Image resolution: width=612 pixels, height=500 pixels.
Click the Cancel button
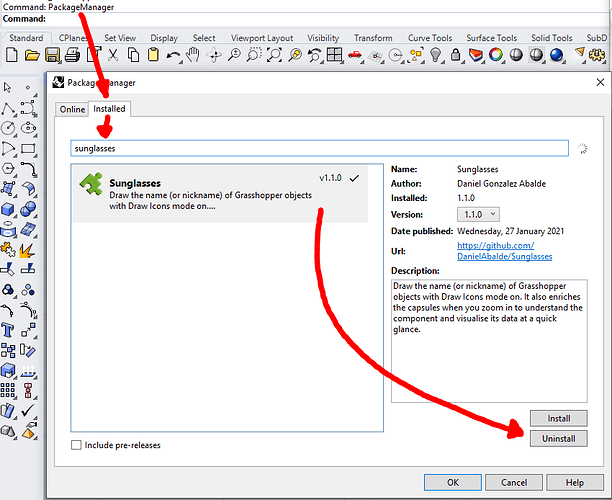click(x=514, y=482)
